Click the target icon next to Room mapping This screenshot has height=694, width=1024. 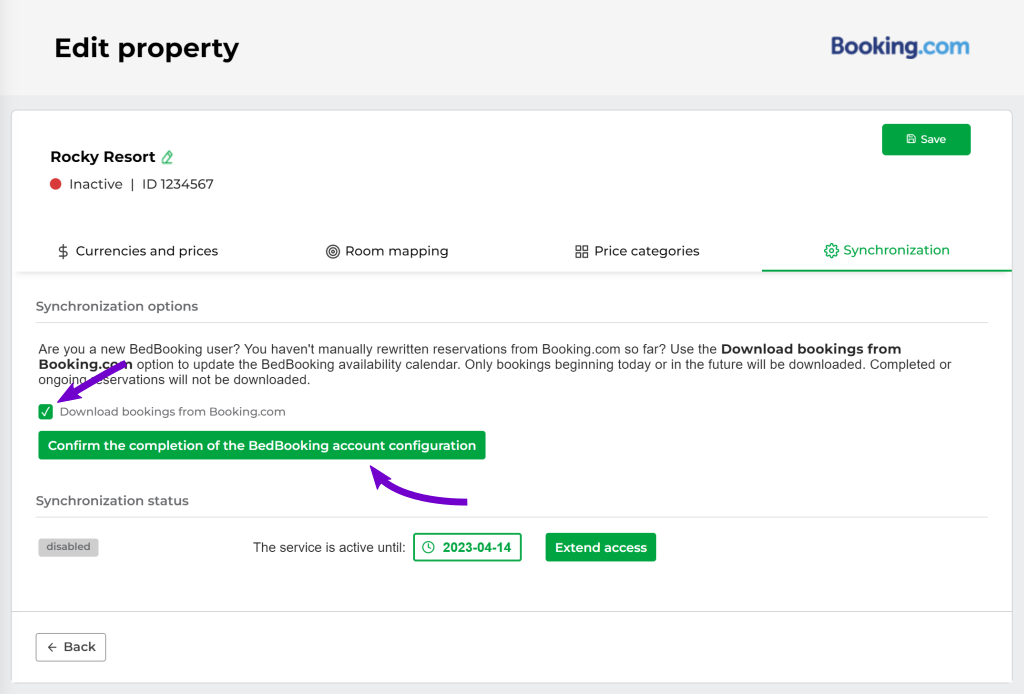tap(332, 251)
